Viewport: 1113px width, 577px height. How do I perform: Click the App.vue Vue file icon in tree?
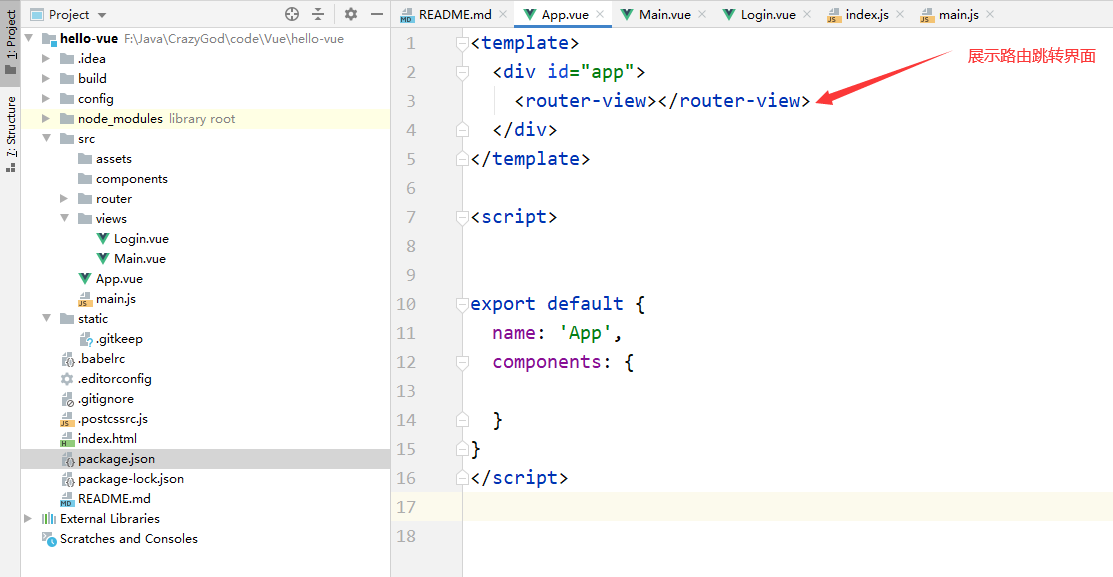point(85,278)
